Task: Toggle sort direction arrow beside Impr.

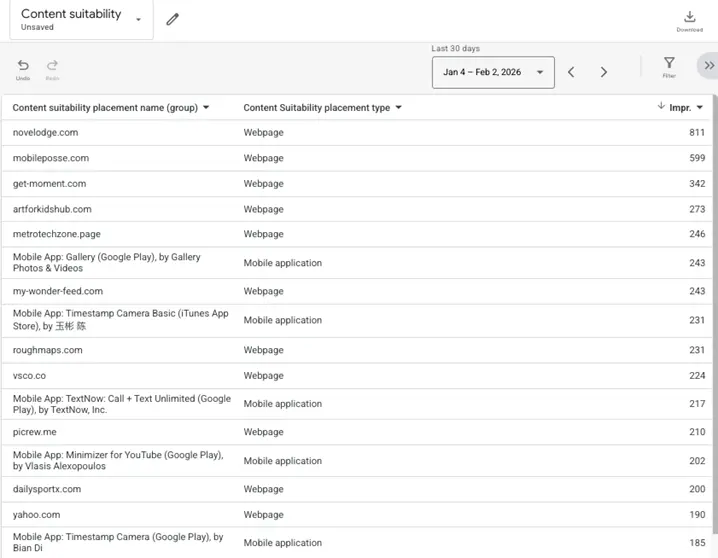Action: coord(661,106)
